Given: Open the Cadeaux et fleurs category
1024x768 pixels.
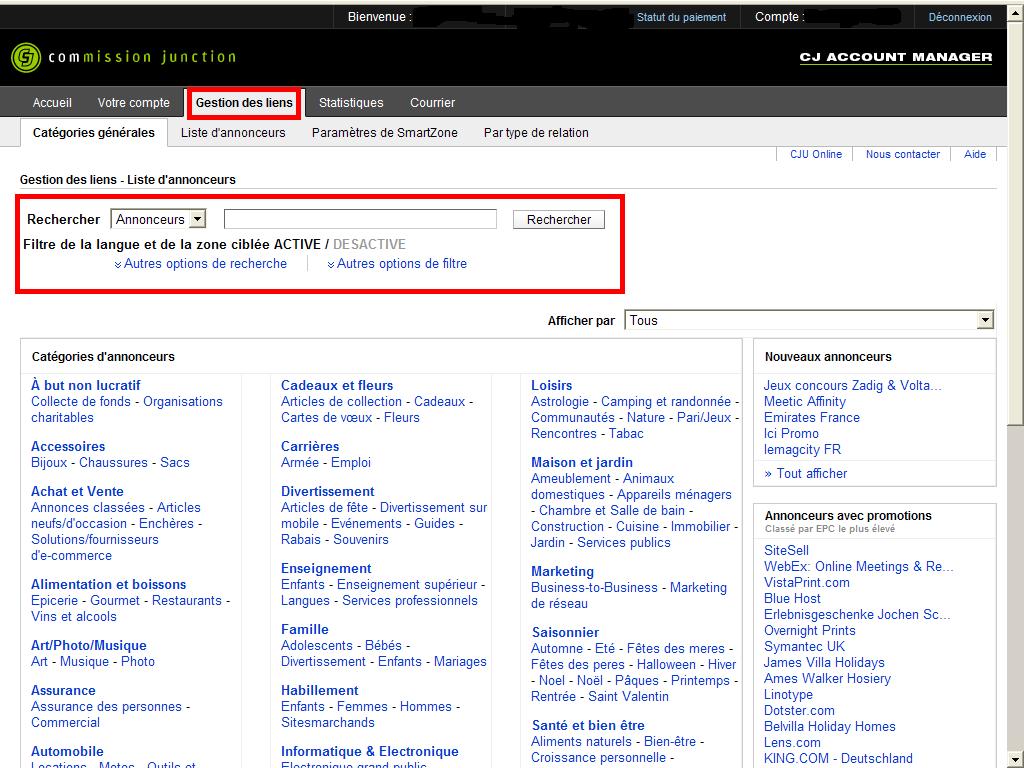Looking at the screenshot, I should [x=337, y=385].
